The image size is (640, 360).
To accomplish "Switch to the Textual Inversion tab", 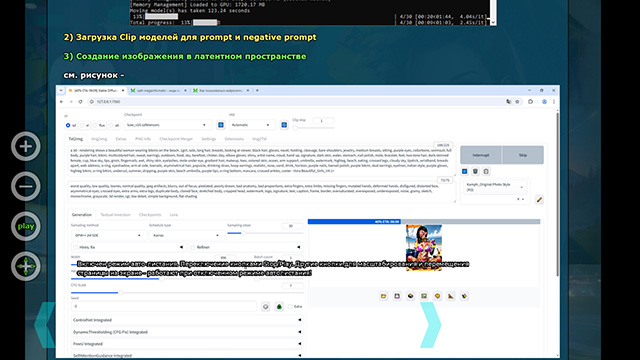I will pos(116,215).
